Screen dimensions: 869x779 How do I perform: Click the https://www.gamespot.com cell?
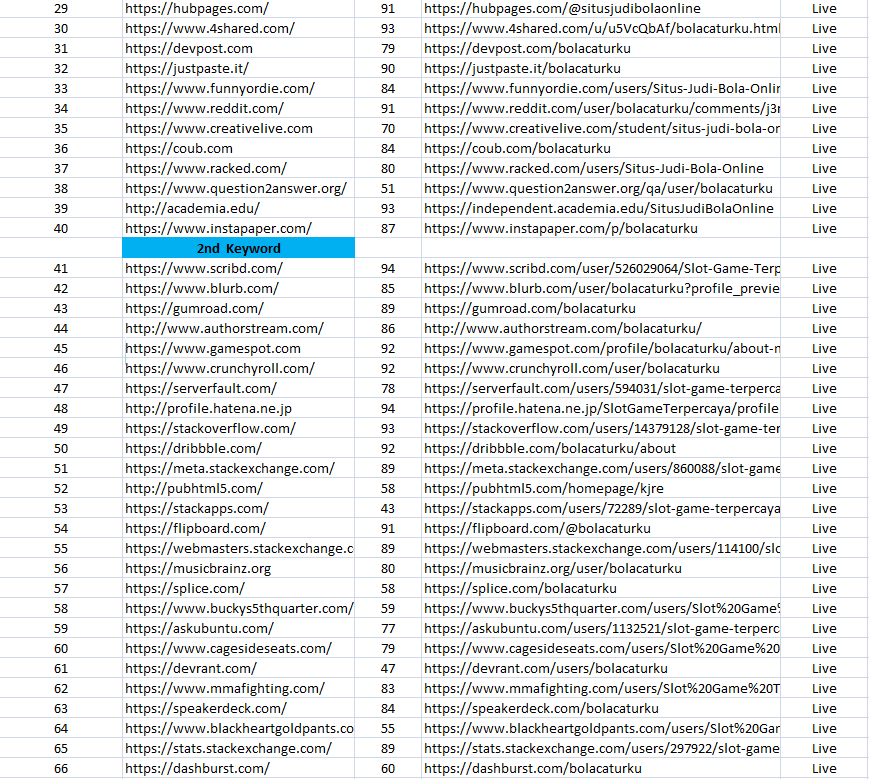pos(238,348)
